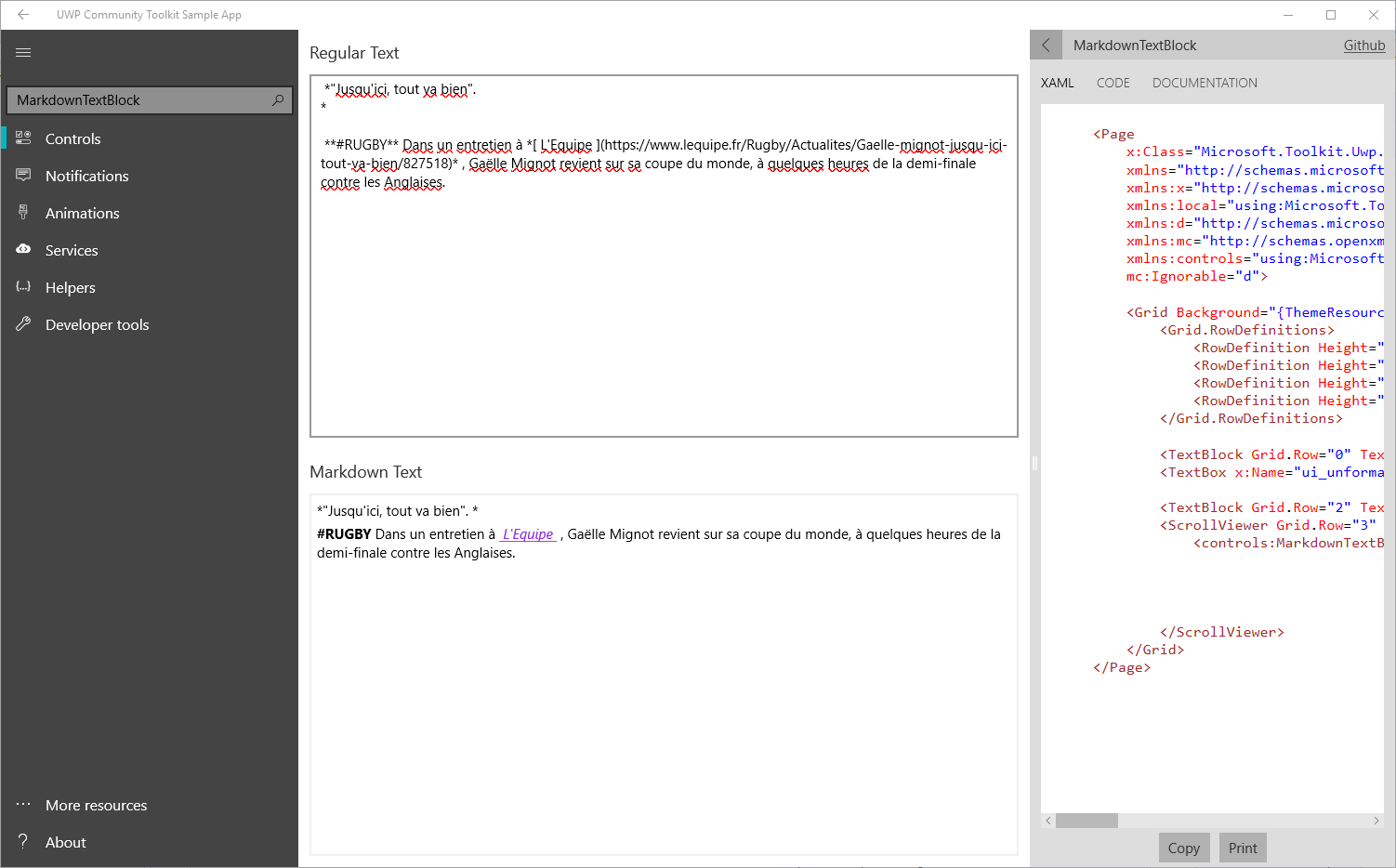Switch to the CODE tab
Screen dimensions: 1396x868
[x=1113, y=83]
